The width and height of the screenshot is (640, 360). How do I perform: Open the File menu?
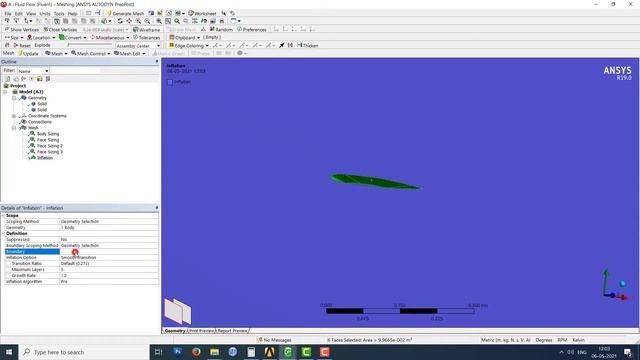[x=8, y=13]
